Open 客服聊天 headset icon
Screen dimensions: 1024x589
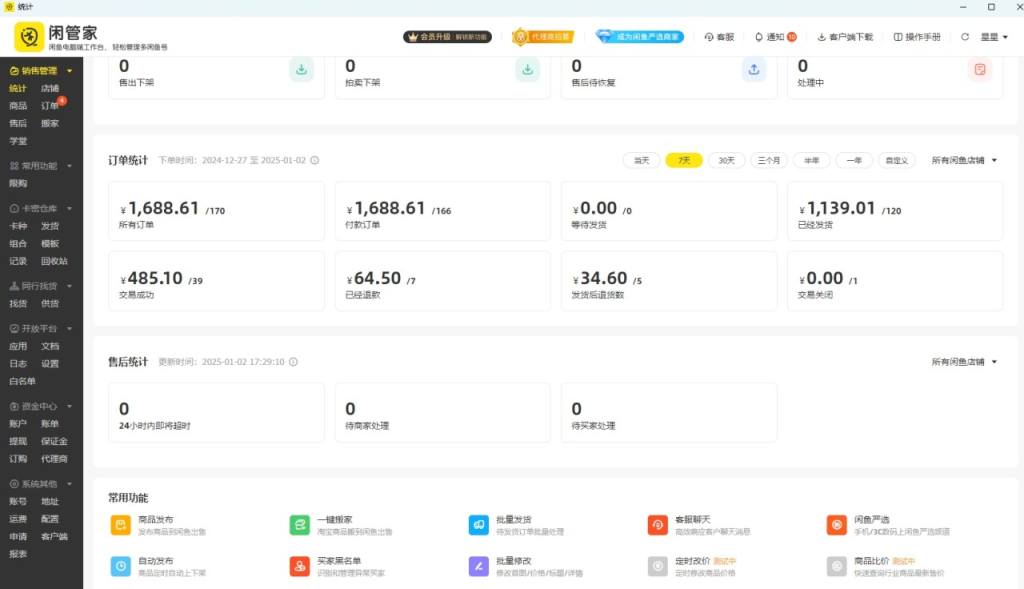pos(657,525)
